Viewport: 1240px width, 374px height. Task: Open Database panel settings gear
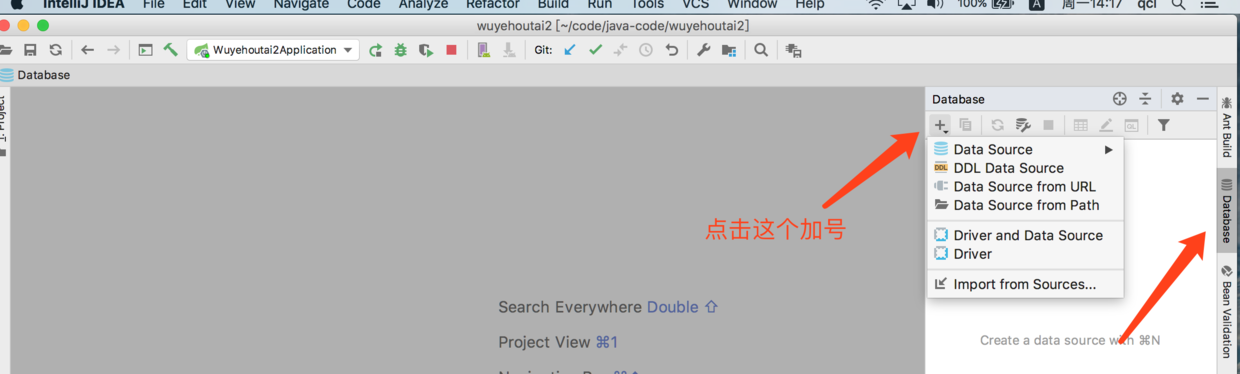tap(1177, 99)
